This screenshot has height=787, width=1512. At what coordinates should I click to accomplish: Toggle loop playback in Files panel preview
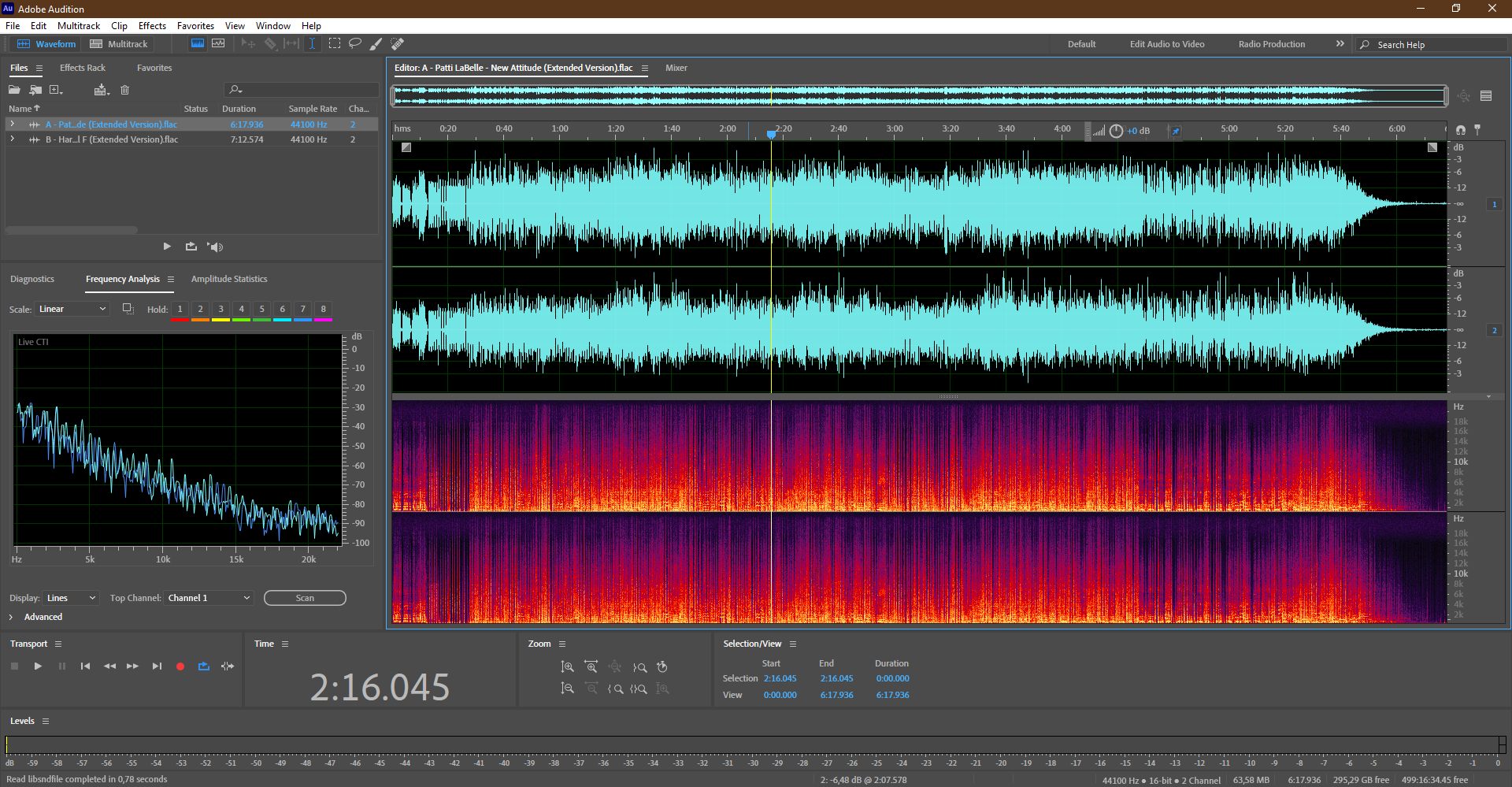coord(191,247)
